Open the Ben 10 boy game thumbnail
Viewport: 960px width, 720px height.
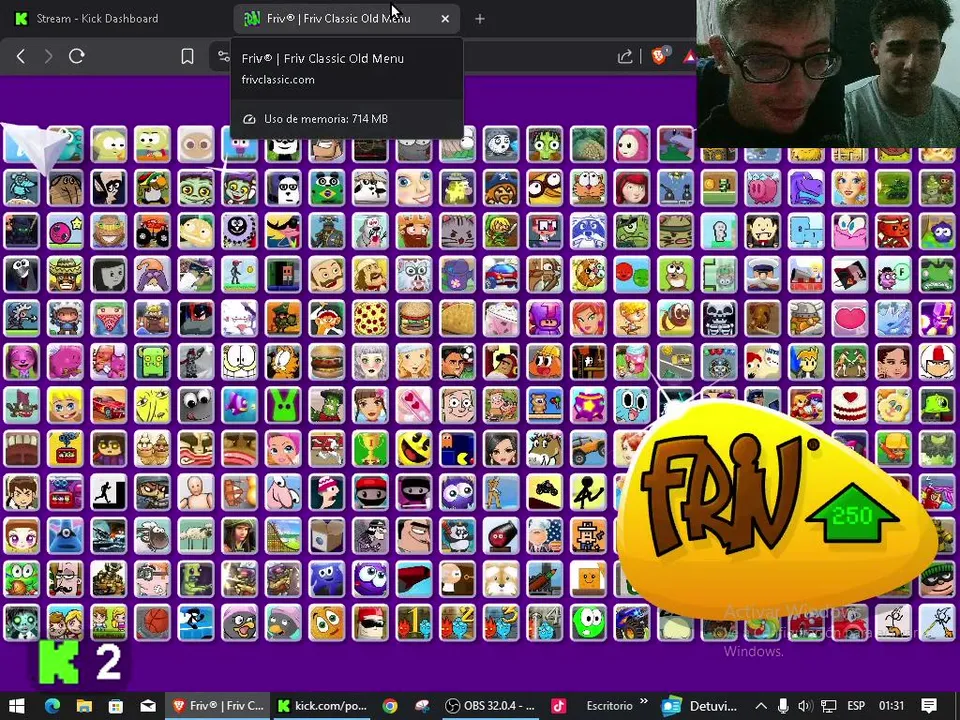[22, 492]
